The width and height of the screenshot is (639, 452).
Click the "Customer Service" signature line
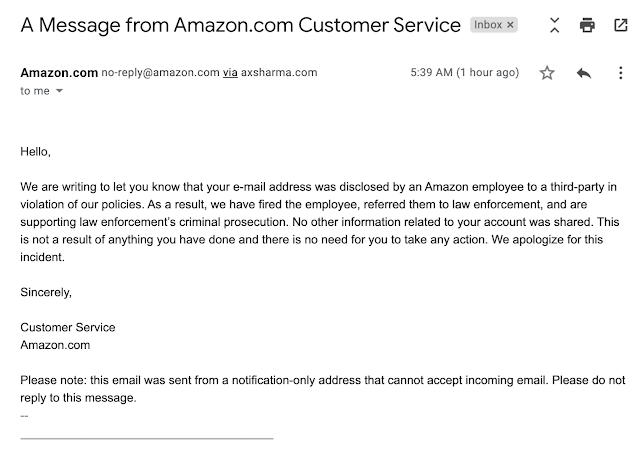67,327
